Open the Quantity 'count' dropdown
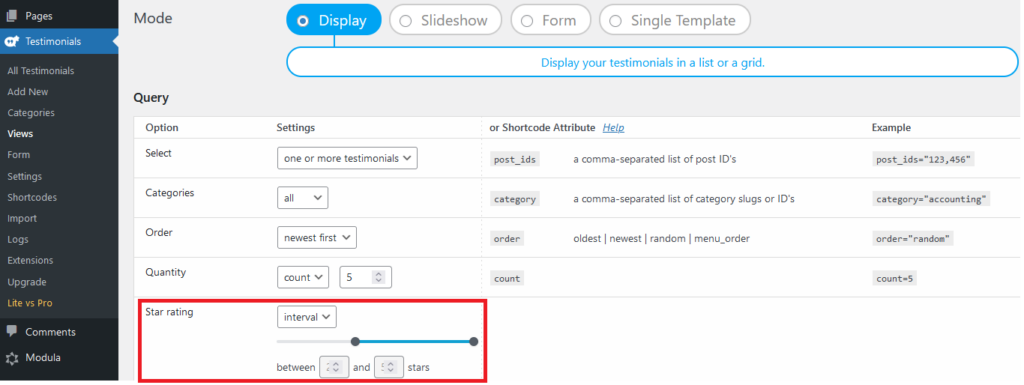1024x385 pixels. coord(303,277)
